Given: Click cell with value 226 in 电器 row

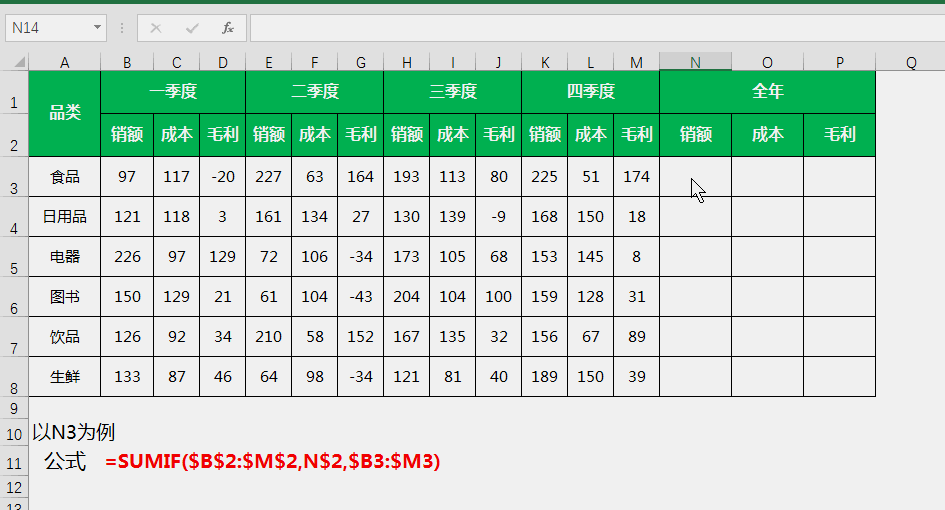Looking at the screenshot, I should pos(127,257).
